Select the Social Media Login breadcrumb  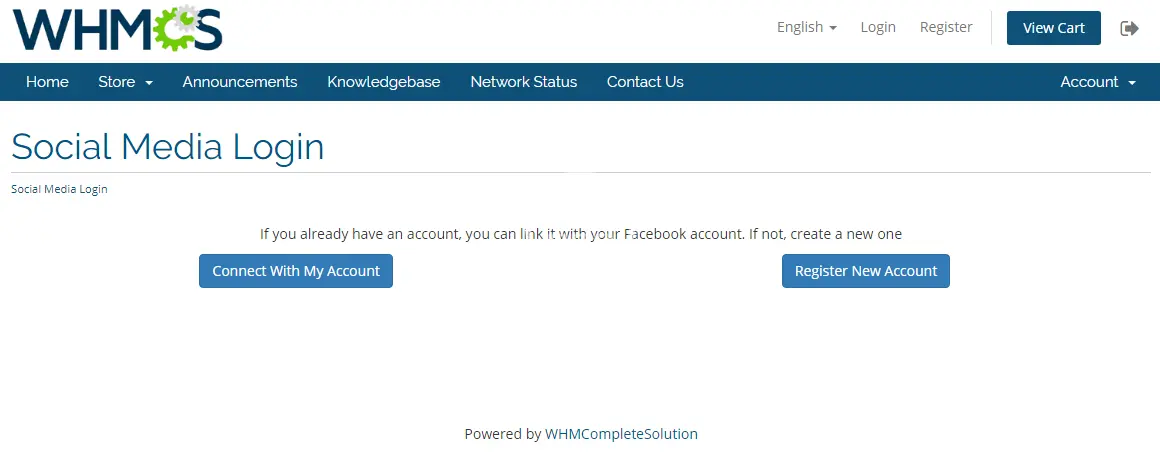click(59, 189)
